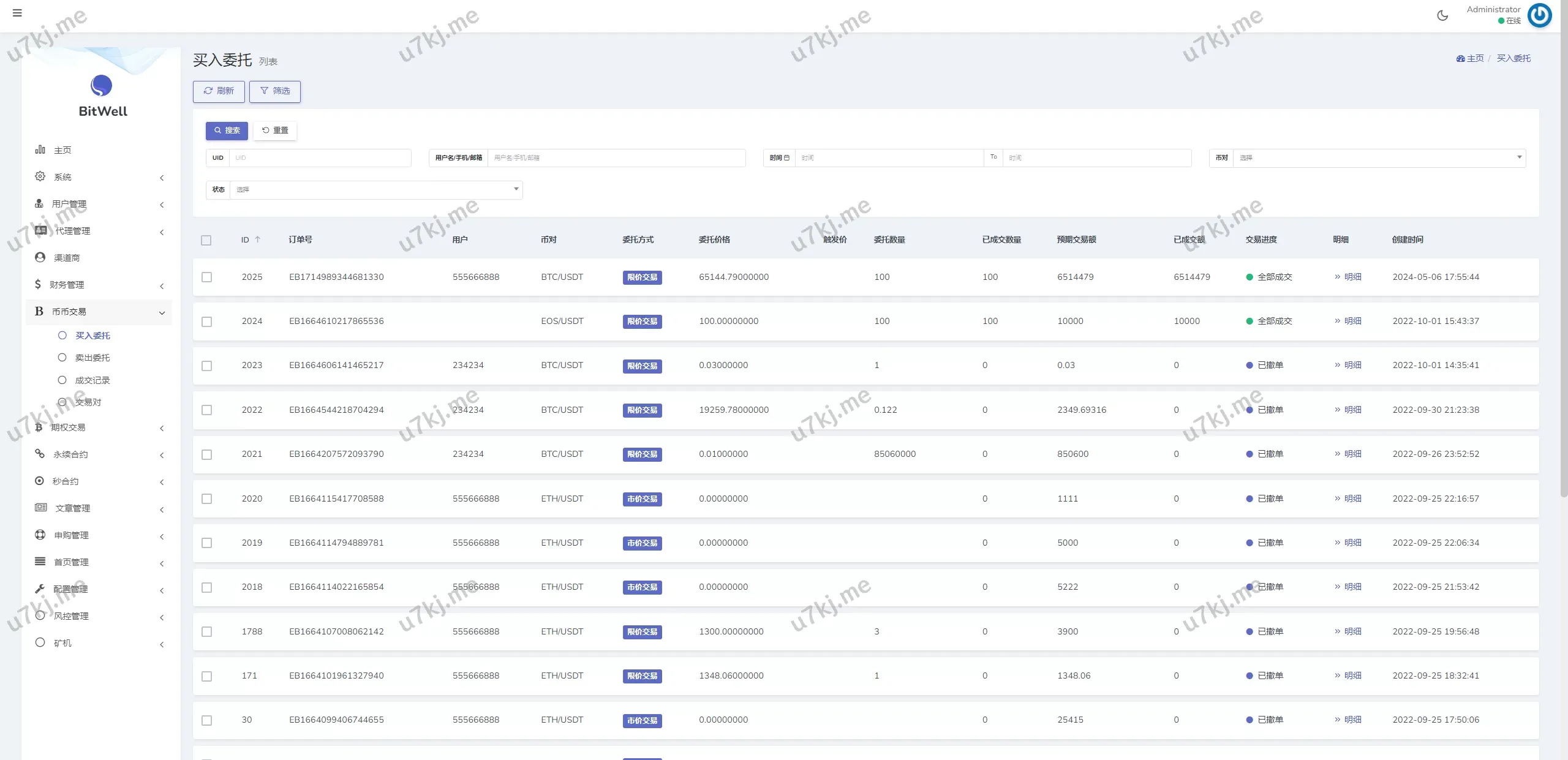Click the UID input field

click(319, 157)
